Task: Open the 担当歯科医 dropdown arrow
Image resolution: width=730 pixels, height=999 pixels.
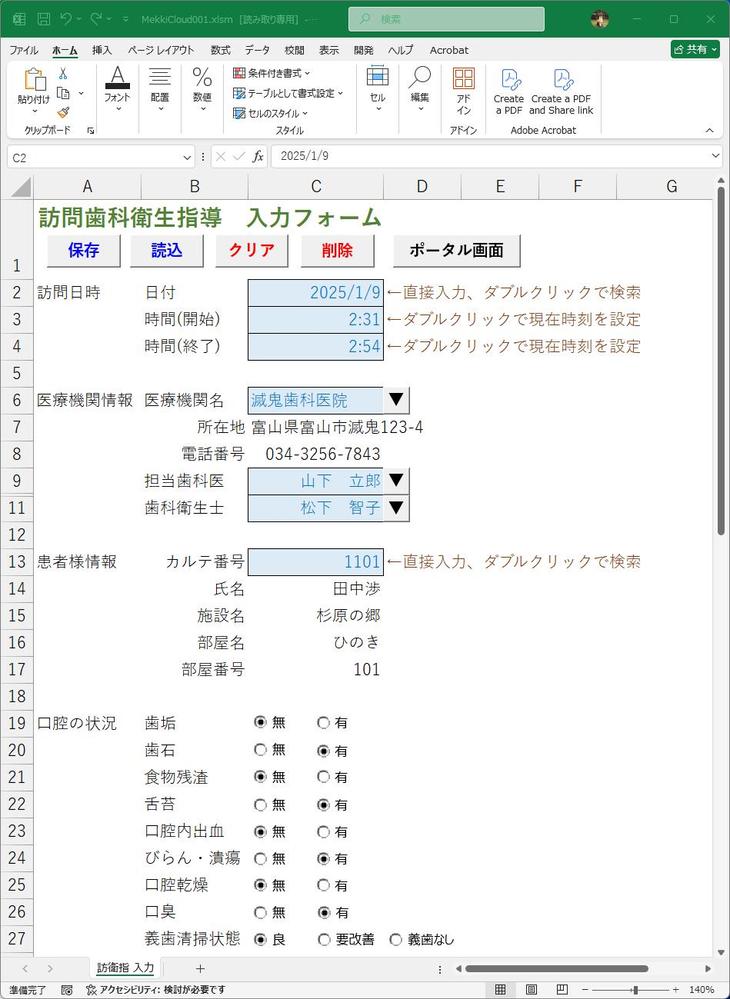Action: click(396, 480)
